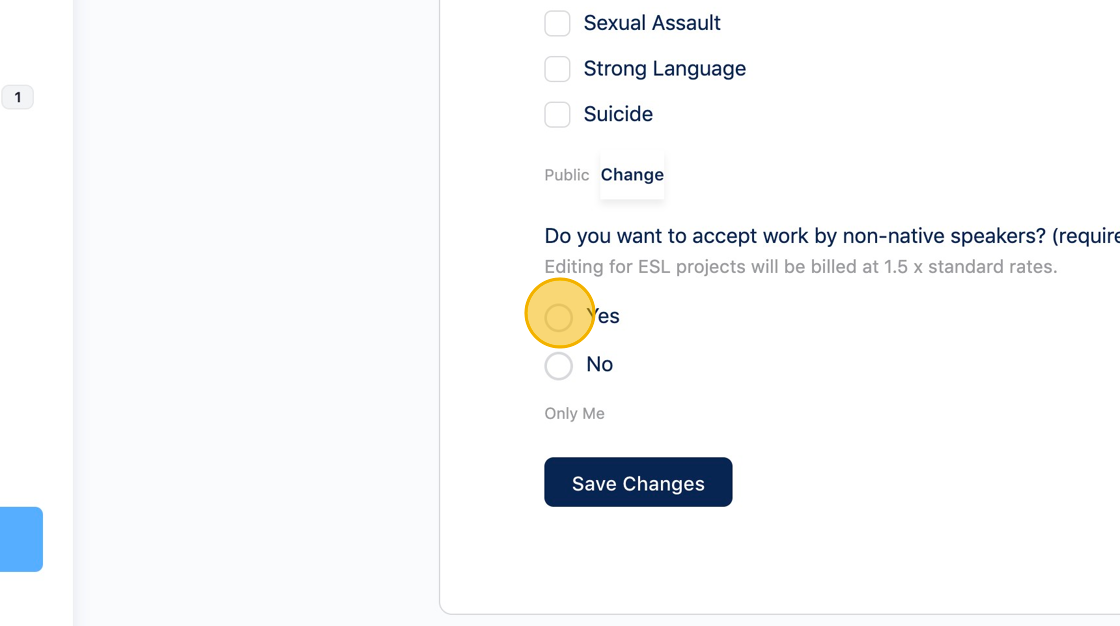Click Change next to Public visibility
Viewport: 1120px width, 626px height.
[x=632, y=175]
